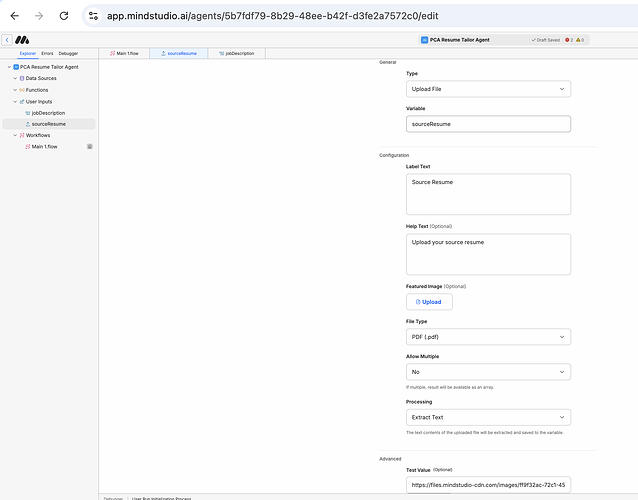Open the File Type dropdown showing PDF
The image size is (638, 500).
coord(488,337)
